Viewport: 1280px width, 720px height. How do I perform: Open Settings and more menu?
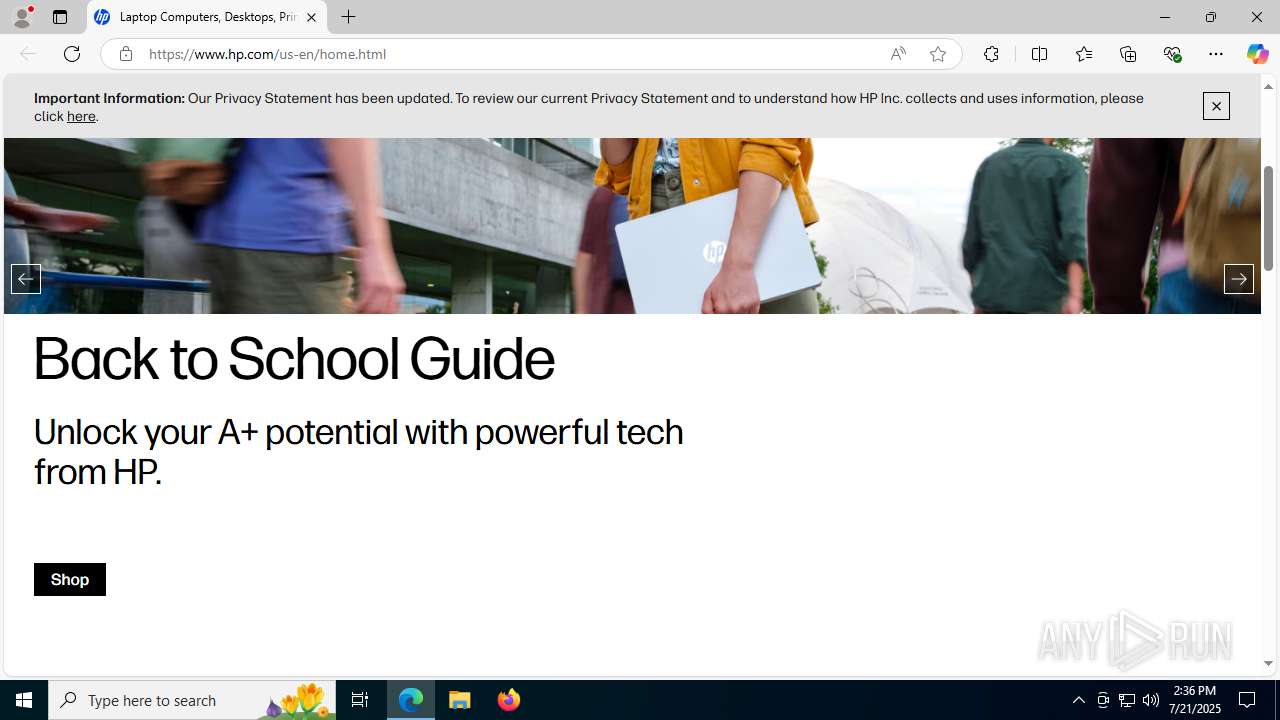pyautogui.click(x=1216, y=54)
